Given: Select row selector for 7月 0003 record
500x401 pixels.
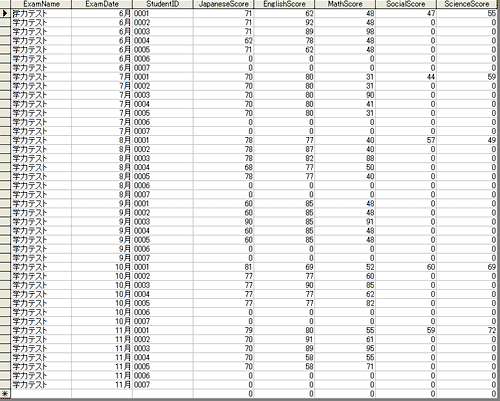Looking at the screenshot, I should [5, 95].
